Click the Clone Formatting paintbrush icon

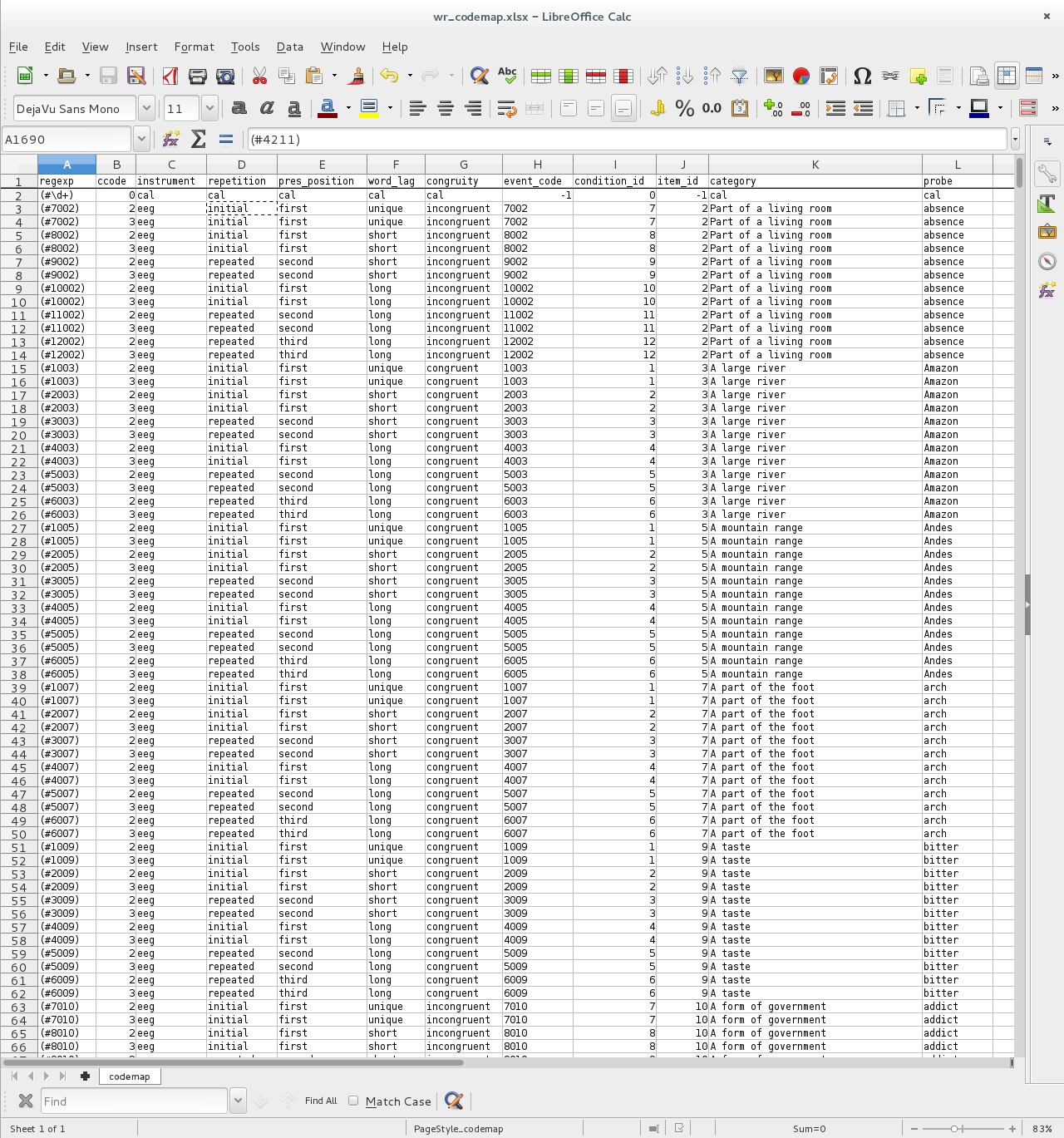pos(357,76)
